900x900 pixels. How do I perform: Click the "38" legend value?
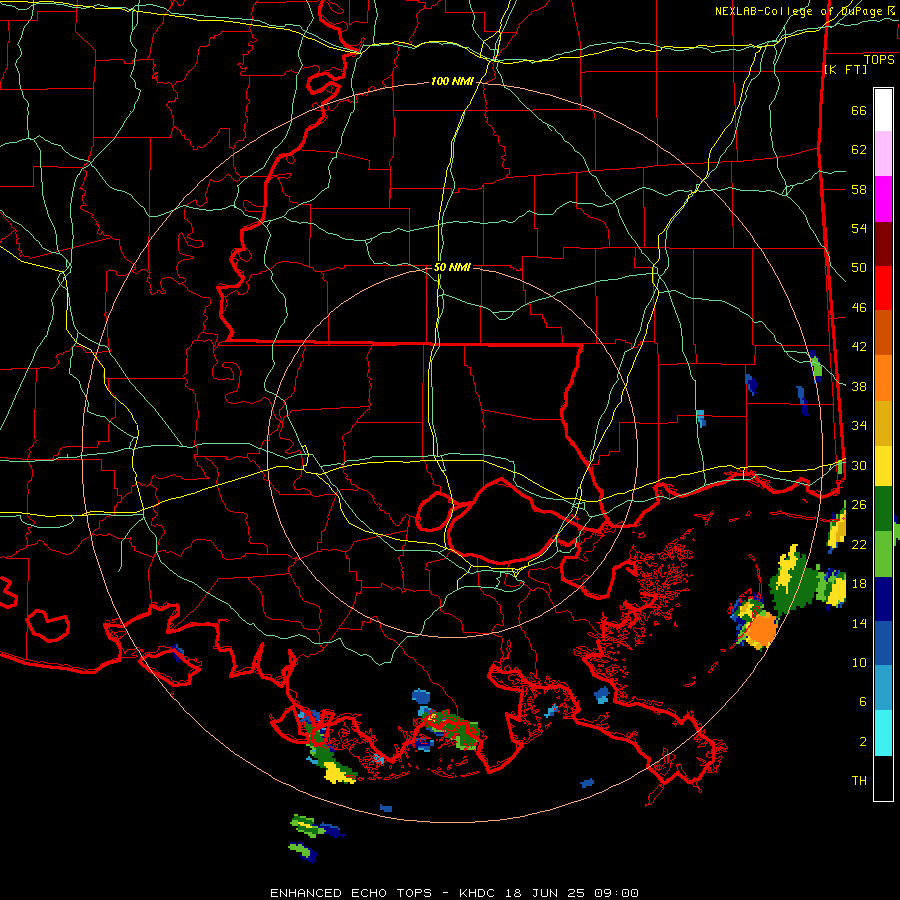tap(859, 386)
